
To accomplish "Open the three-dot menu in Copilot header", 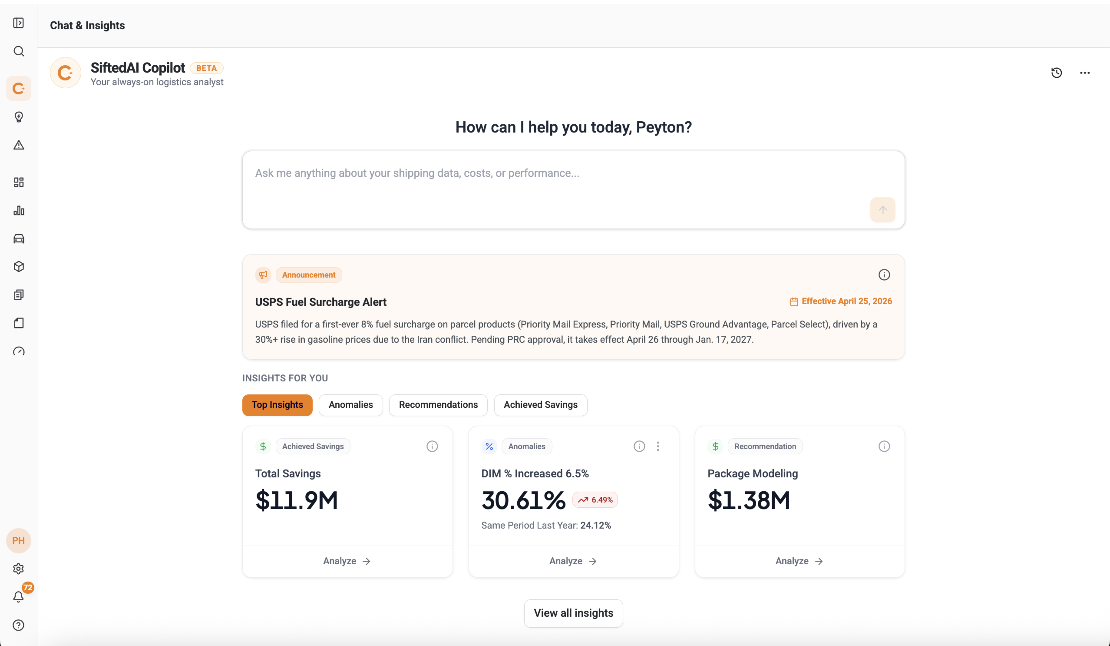I will [x=1085, y=73].
